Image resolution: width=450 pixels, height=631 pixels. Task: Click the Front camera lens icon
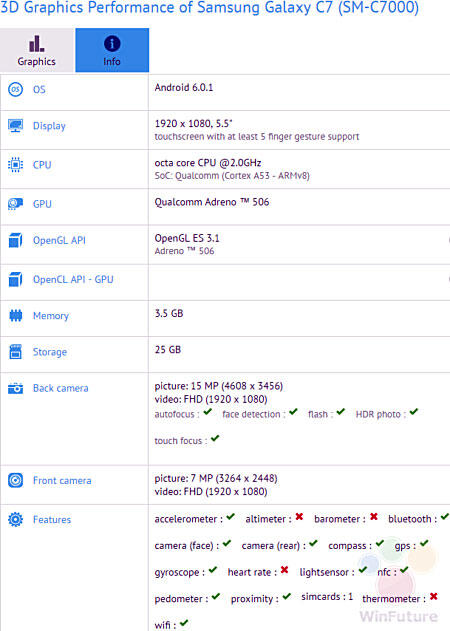coord(15,480)
